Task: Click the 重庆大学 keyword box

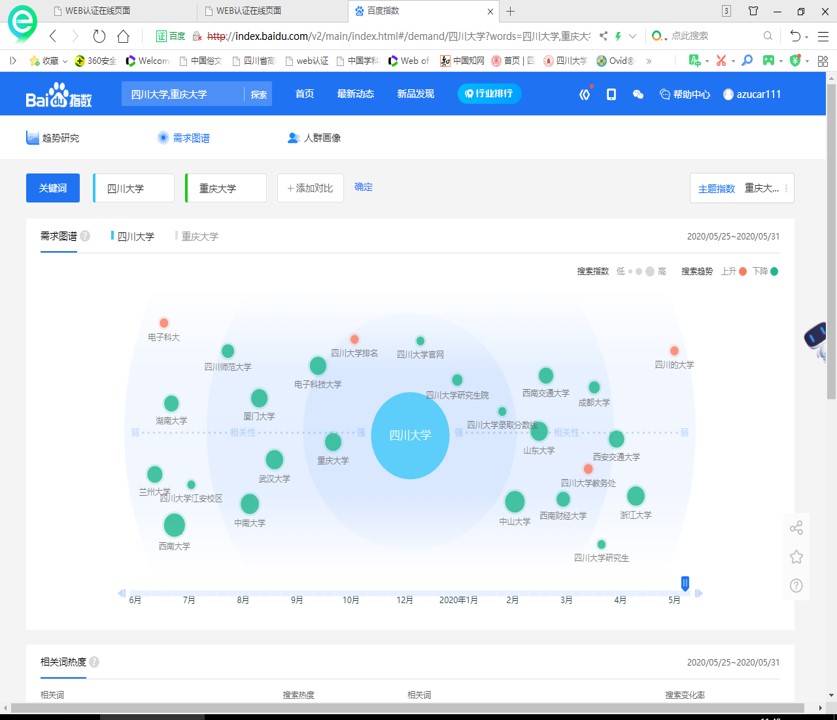Action: click(226, 188)
